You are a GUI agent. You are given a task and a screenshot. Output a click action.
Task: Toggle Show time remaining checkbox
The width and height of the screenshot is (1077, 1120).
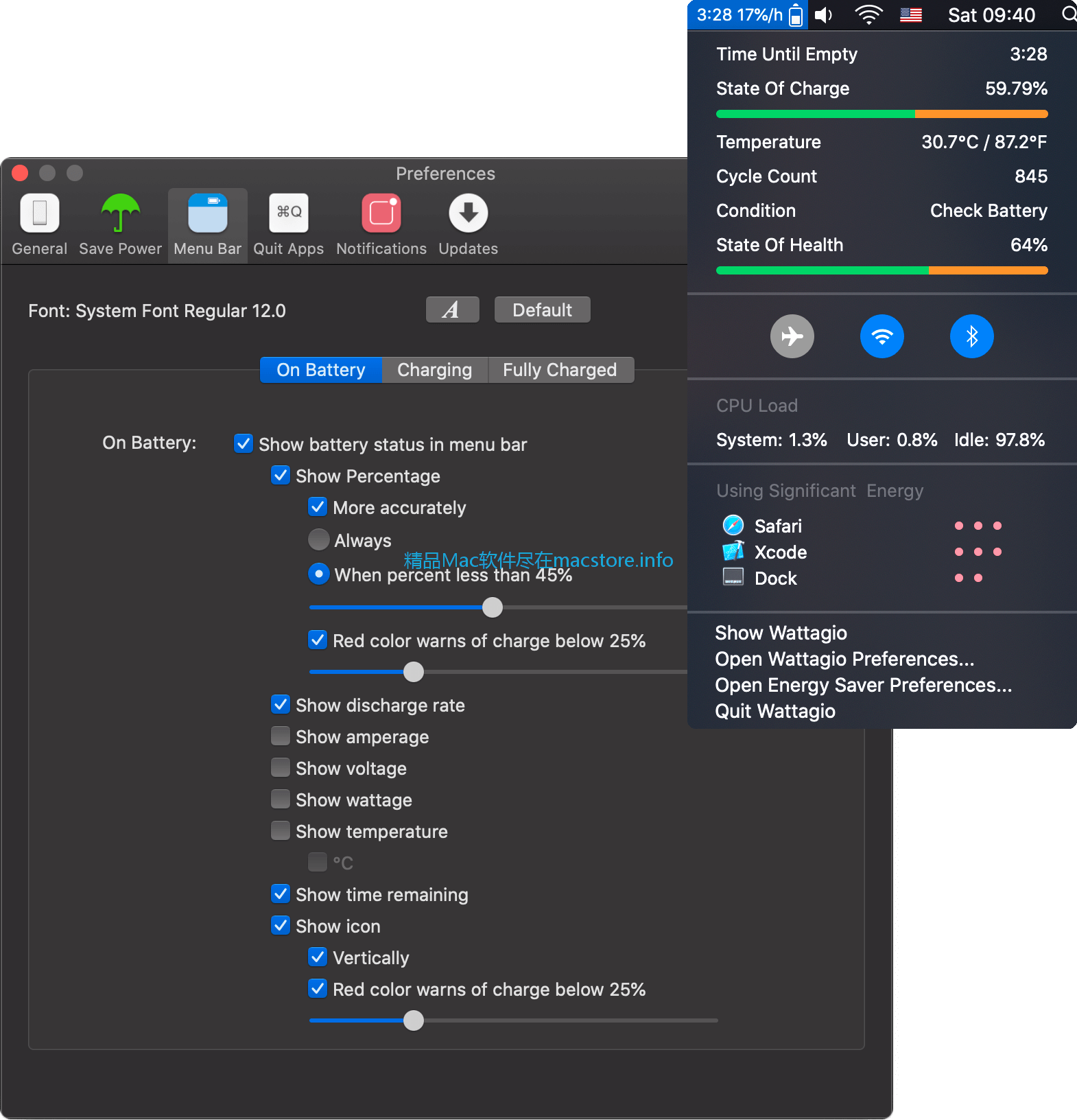pos(281,894)
